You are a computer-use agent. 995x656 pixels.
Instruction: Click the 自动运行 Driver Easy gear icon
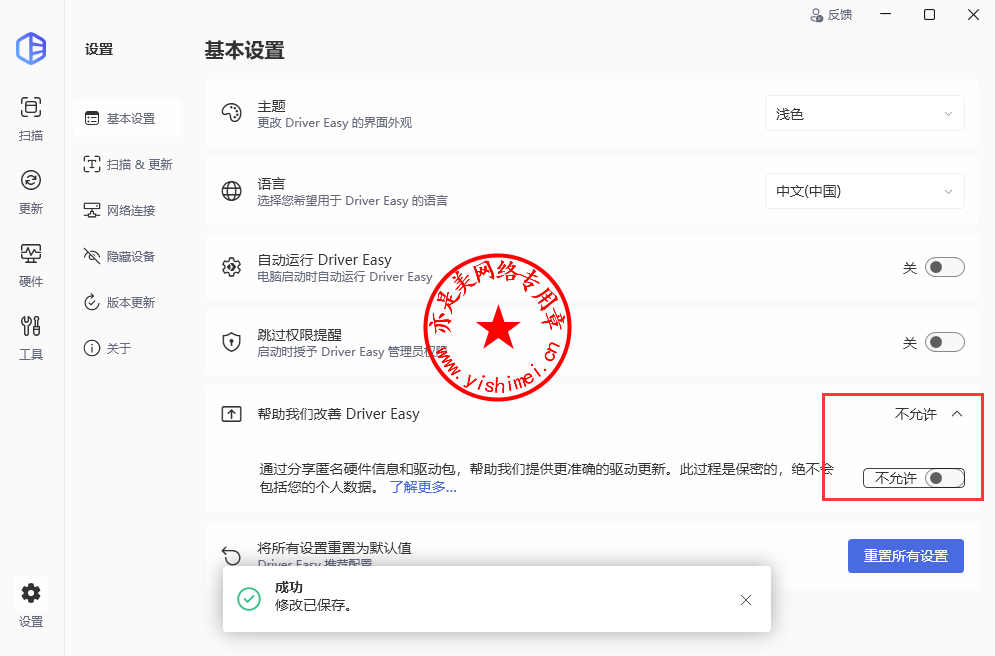(x=232, y=267)
